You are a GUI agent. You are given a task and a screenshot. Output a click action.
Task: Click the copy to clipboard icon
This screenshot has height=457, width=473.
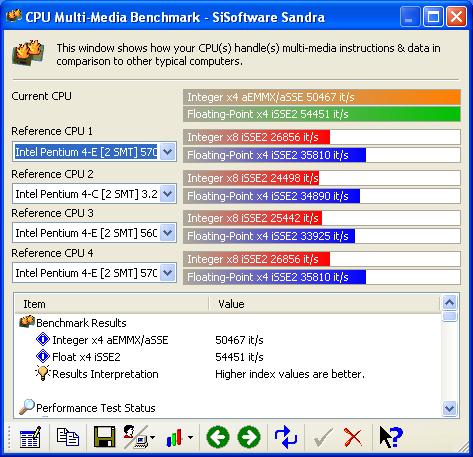click(68, 437)
